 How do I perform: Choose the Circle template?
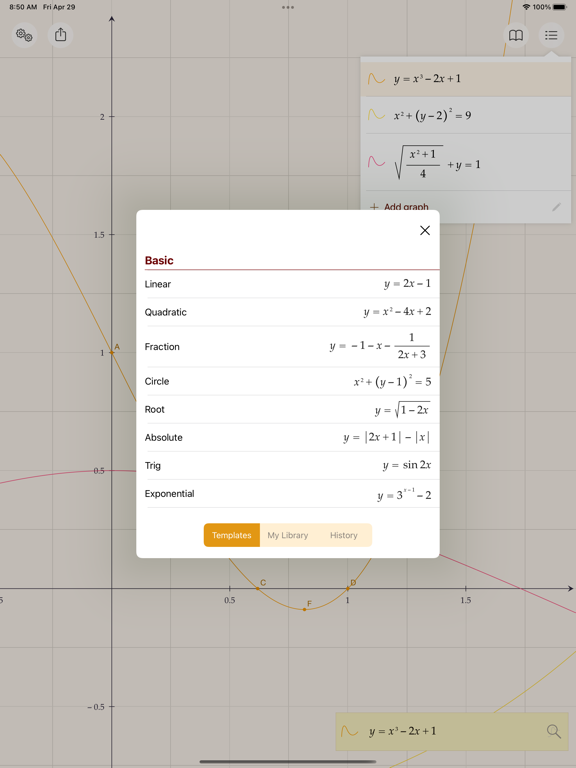[x=288, y=382]
